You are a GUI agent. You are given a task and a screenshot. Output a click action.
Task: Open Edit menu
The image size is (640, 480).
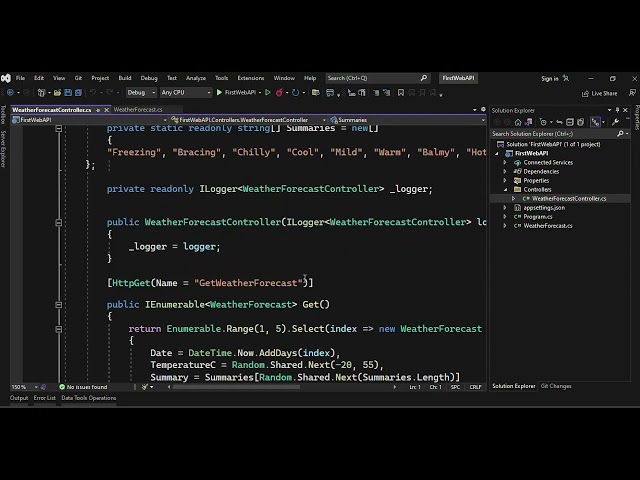[39, 78]
